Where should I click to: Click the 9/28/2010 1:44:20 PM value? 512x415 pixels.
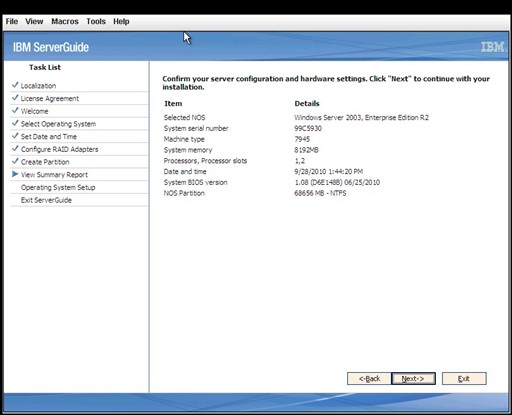pos(328,171)
